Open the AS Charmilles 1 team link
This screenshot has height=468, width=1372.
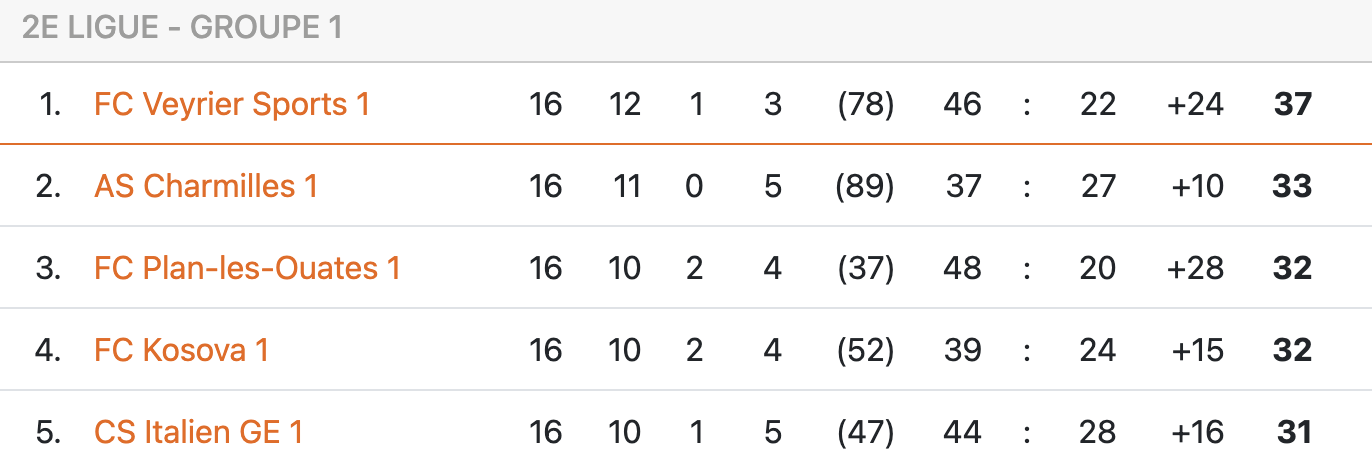[206, 186]
